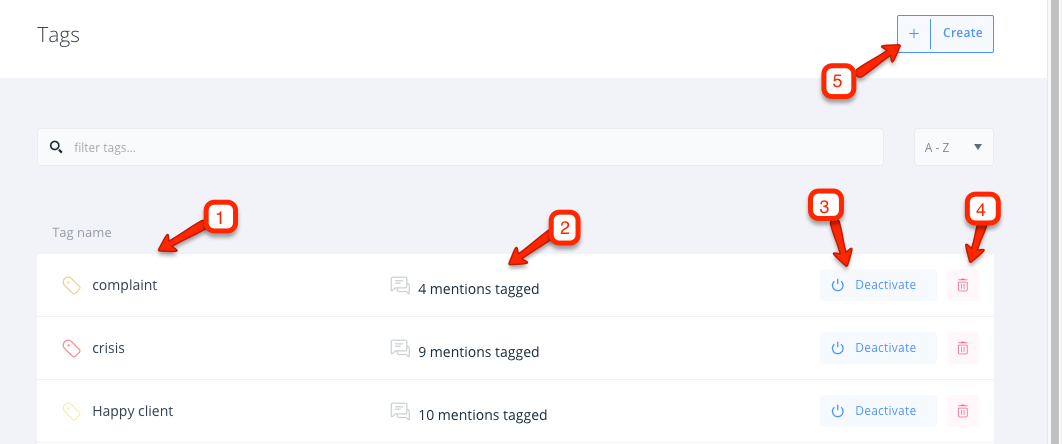Image resolution: width=1062 pixels, height=444 pixels.
Task: Click the Tag name column header
Action: (x=82, y=233)
